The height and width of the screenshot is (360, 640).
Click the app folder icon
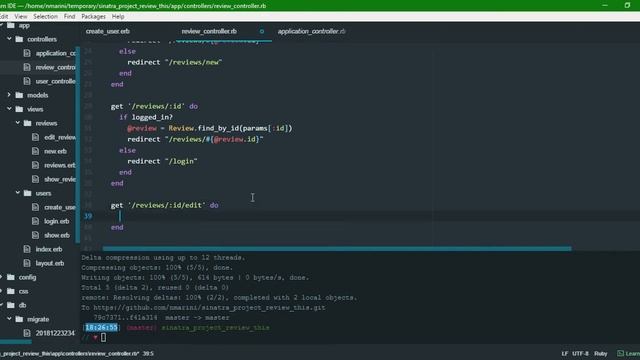11,25
